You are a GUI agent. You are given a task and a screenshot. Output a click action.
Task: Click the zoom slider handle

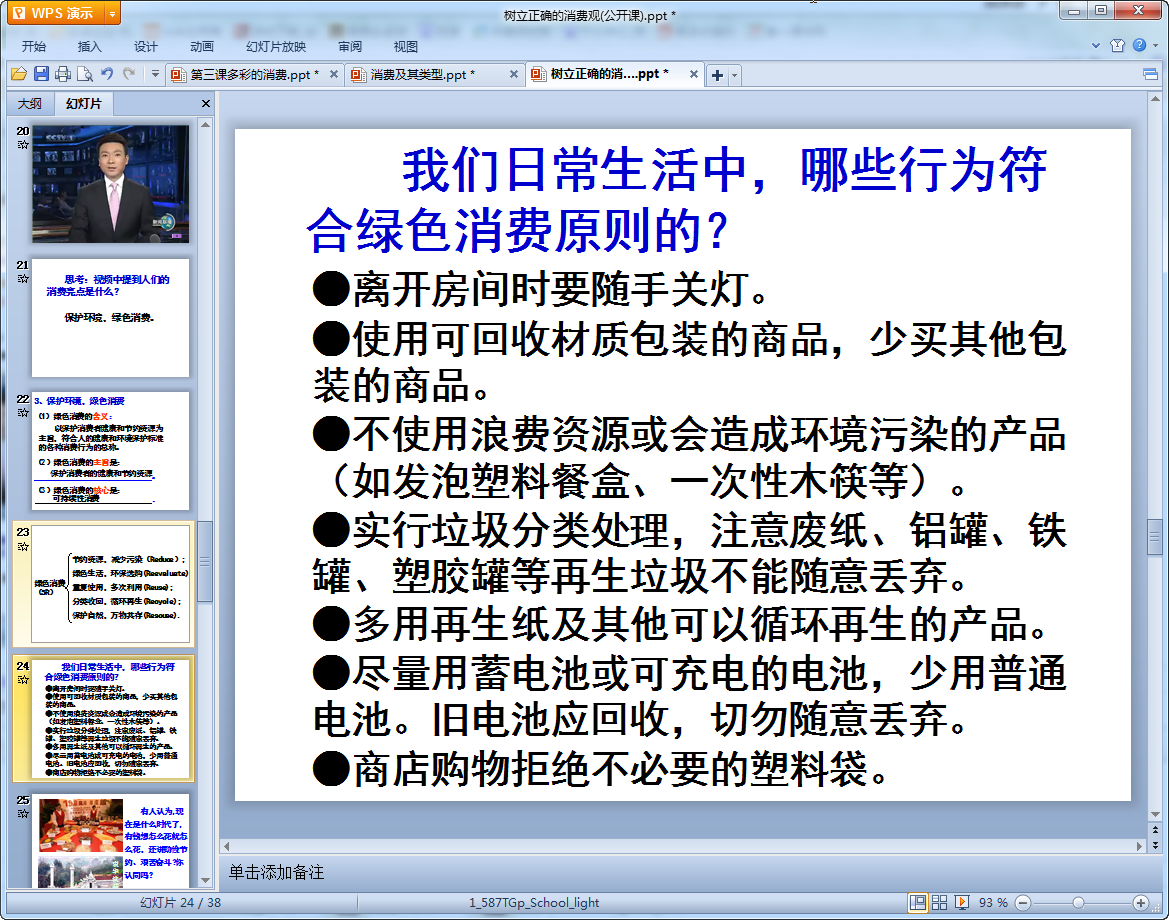pyautogui.click(x=1078, y=902)
